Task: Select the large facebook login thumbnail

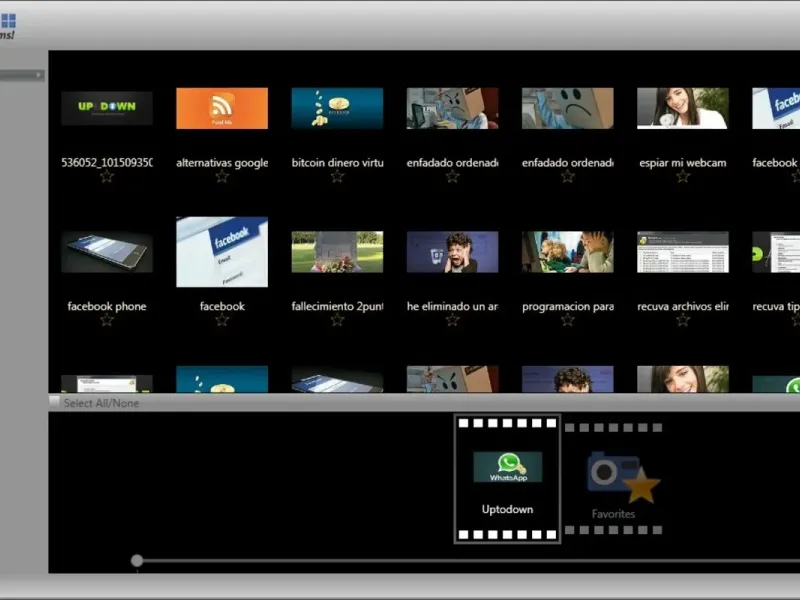Action: [x=222, y=252]
